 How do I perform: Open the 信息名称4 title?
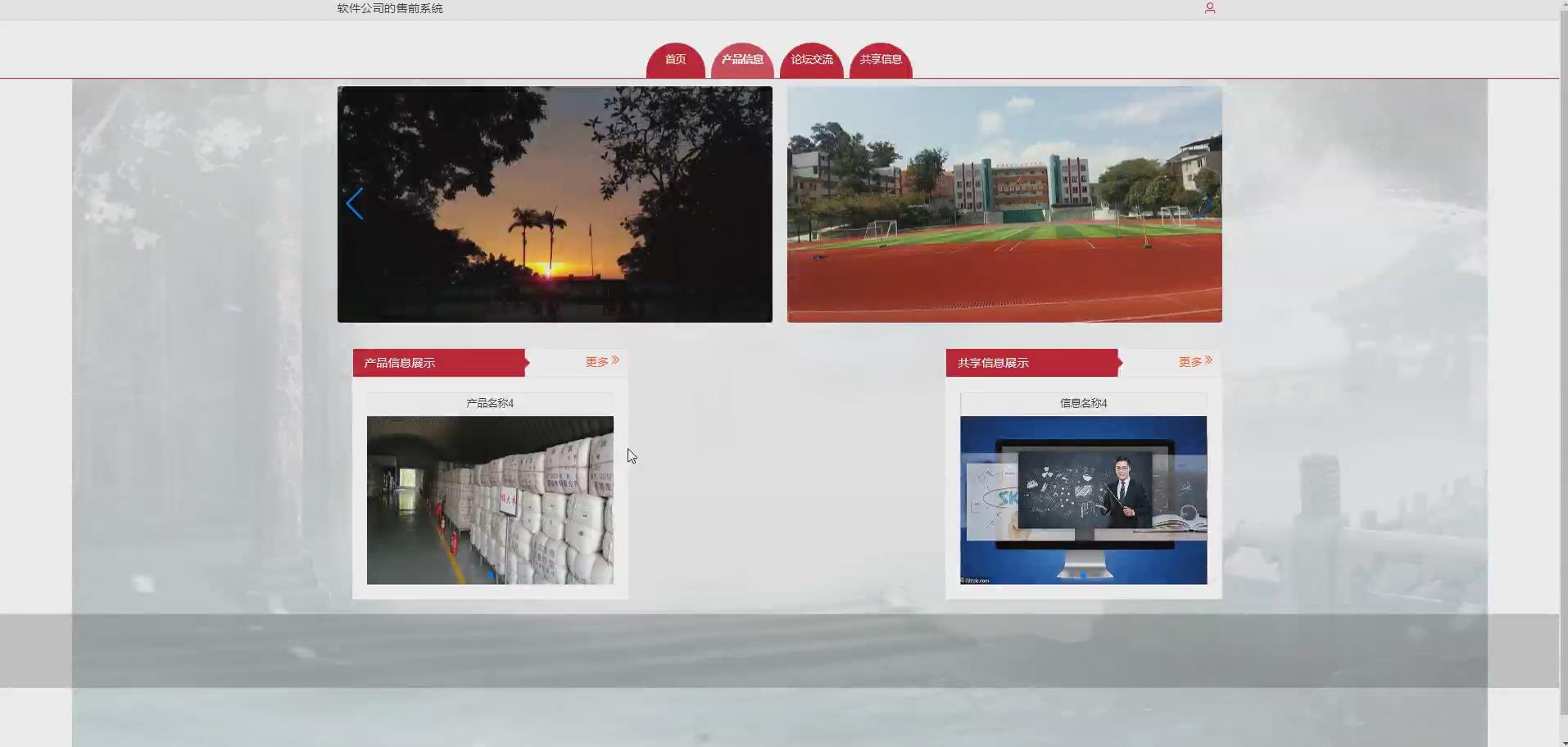click(1083, 403)
